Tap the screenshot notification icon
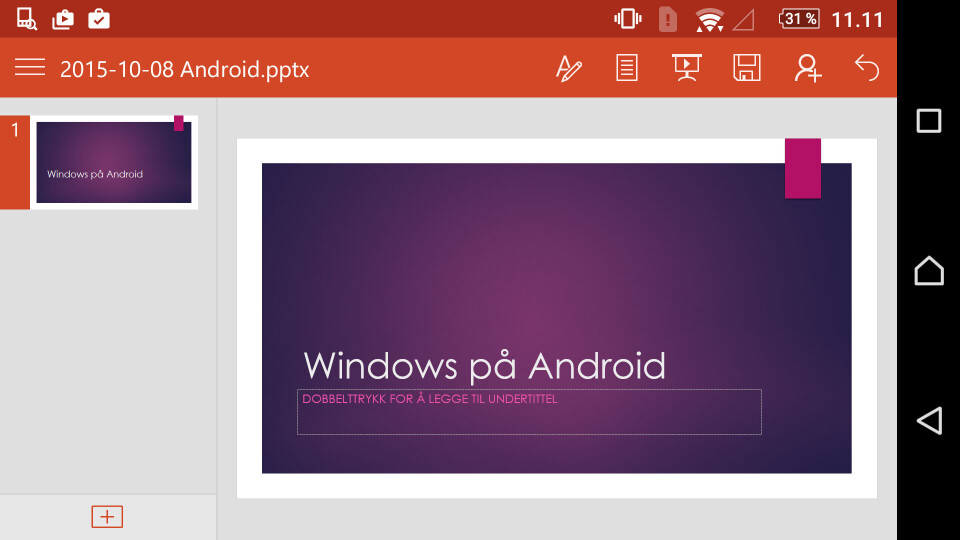 pyautogui.click(x=26, y=19)
